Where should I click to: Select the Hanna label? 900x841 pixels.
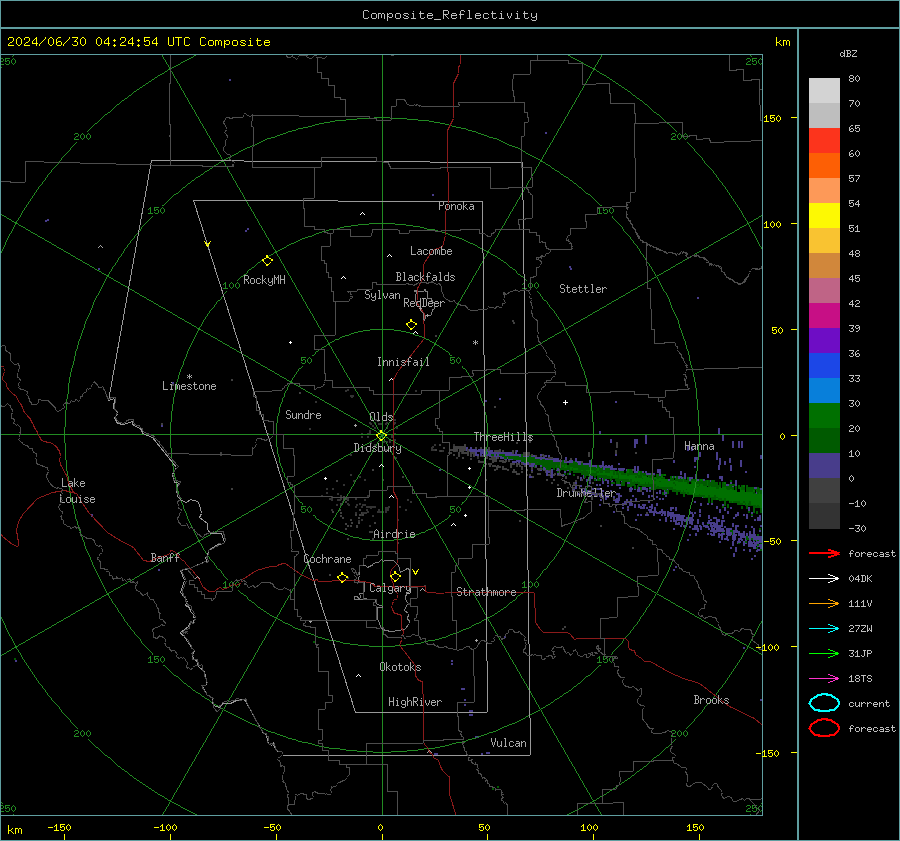click(x=699, y=446)
